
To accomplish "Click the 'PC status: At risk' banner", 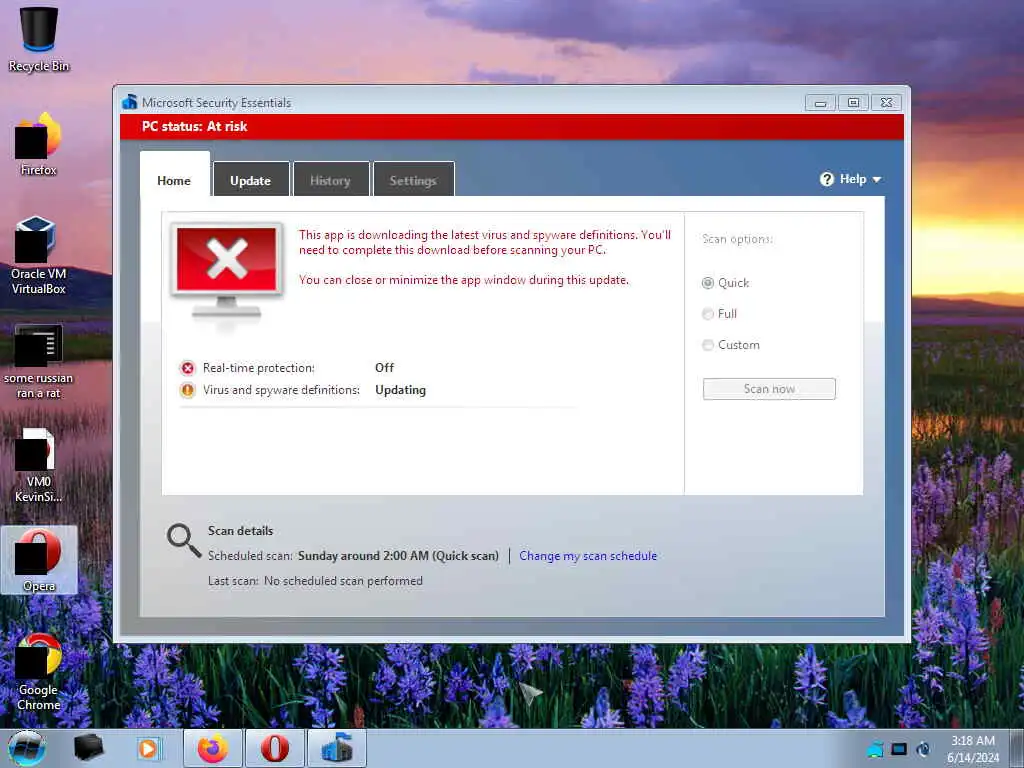I will click(x=512, y=127).
